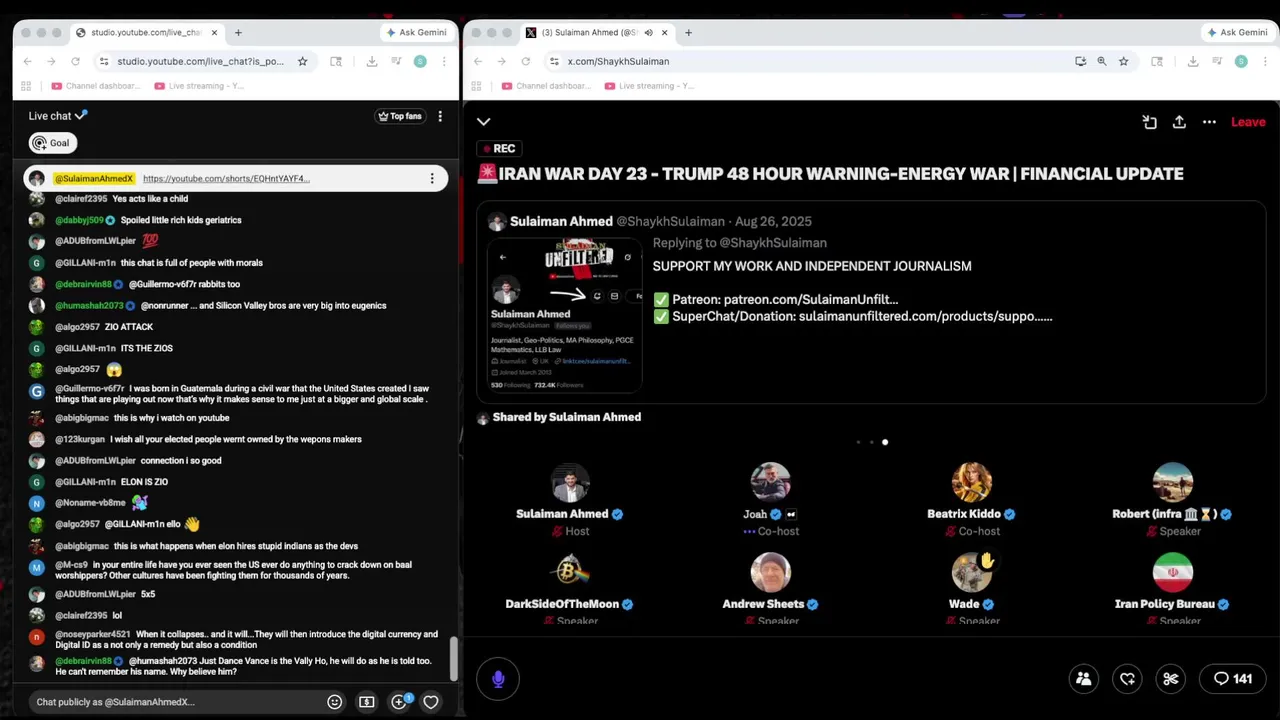Open a new tab in the YouTube Studio window
Viewport: 1280px width, 720px height.
(238, 32)
